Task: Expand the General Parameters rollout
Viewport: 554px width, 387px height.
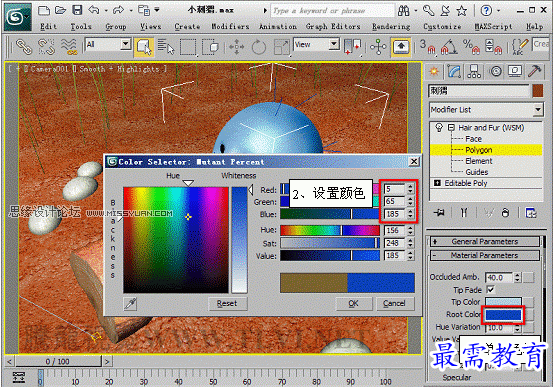Action: [485, 242]
